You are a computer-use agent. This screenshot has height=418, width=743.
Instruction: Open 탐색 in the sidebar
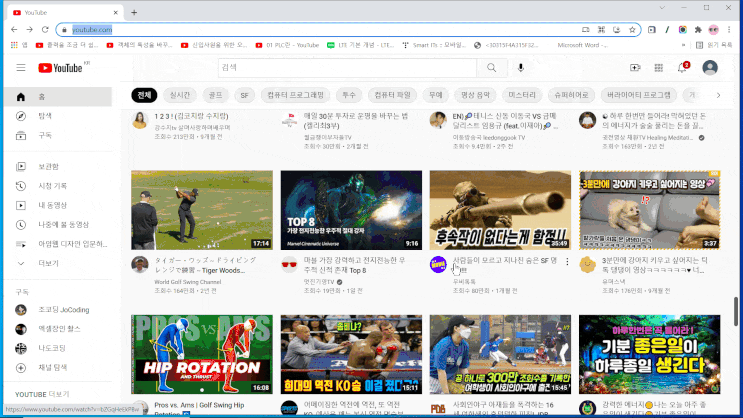[58, 116]
